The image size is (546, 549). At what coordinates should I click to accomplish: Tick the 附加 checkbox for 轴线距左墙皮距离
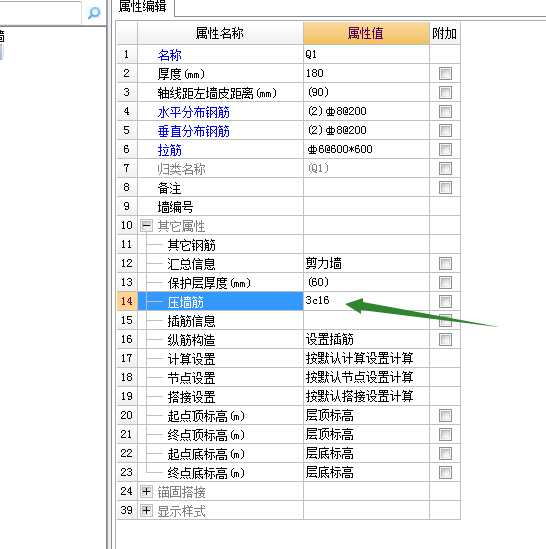[x=445, y=92]
